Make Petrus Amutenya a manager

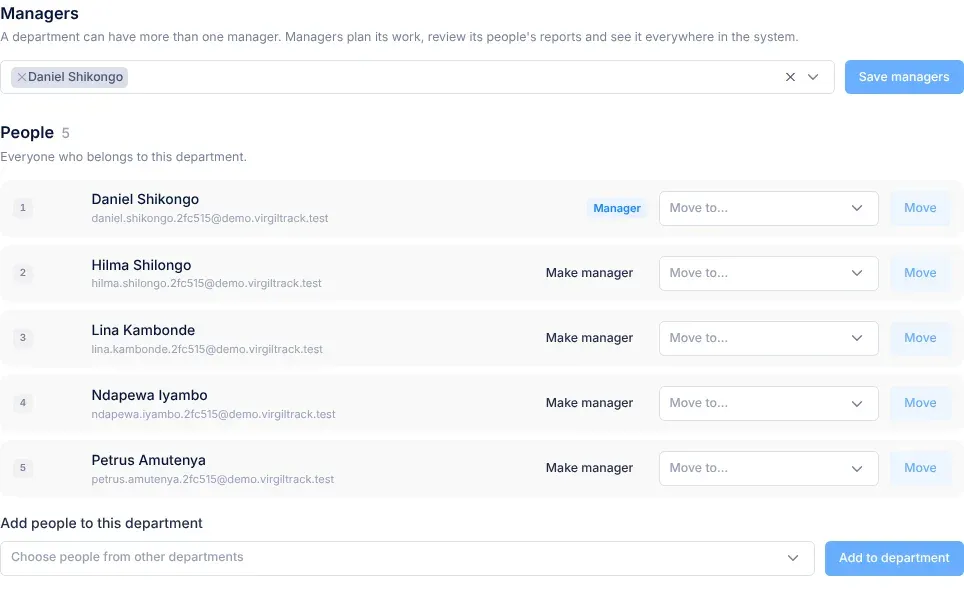pos(589,469)
